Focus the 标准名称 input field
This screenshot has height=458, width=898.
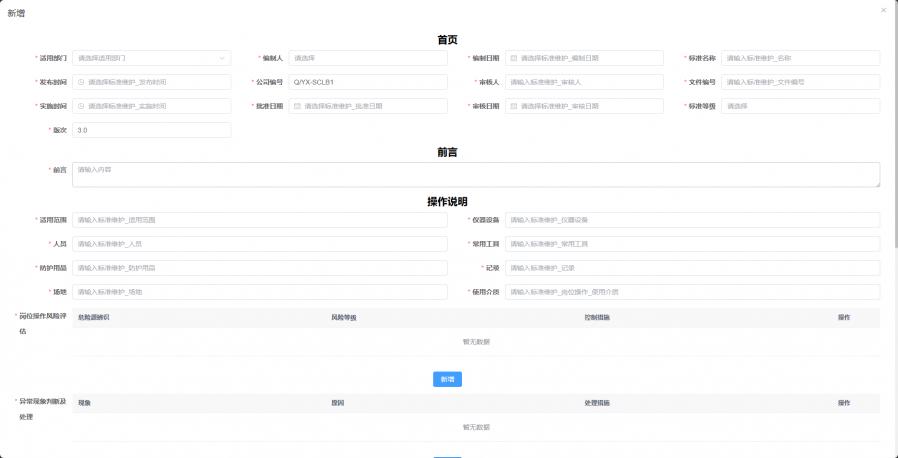coord(800,58)
